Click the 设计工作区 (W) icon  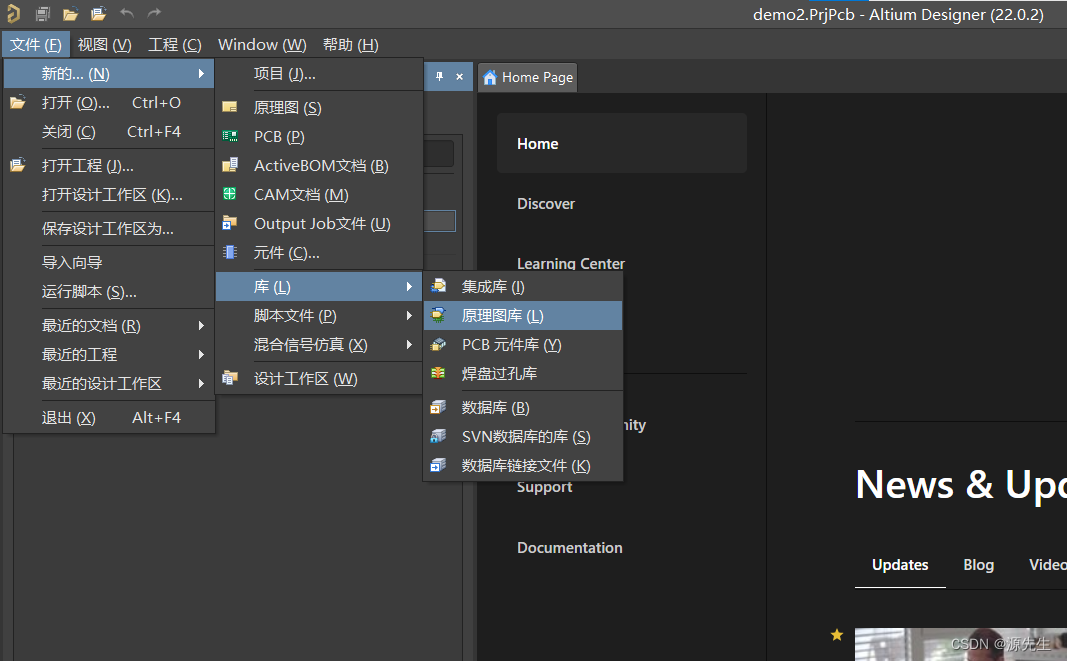tap(230, 378)
